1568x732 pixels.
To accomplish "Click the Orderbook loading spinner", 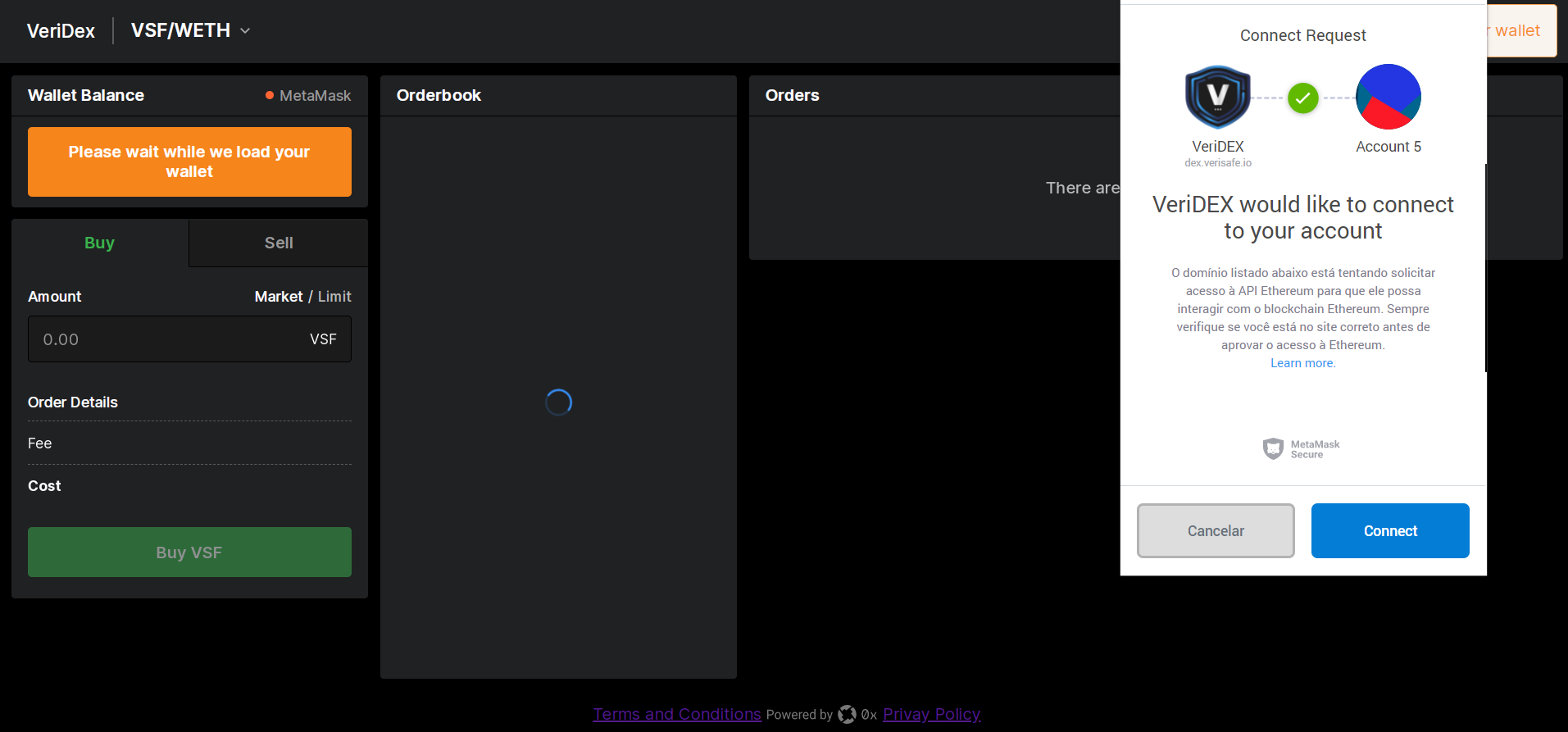I will (x=558, y=402).
